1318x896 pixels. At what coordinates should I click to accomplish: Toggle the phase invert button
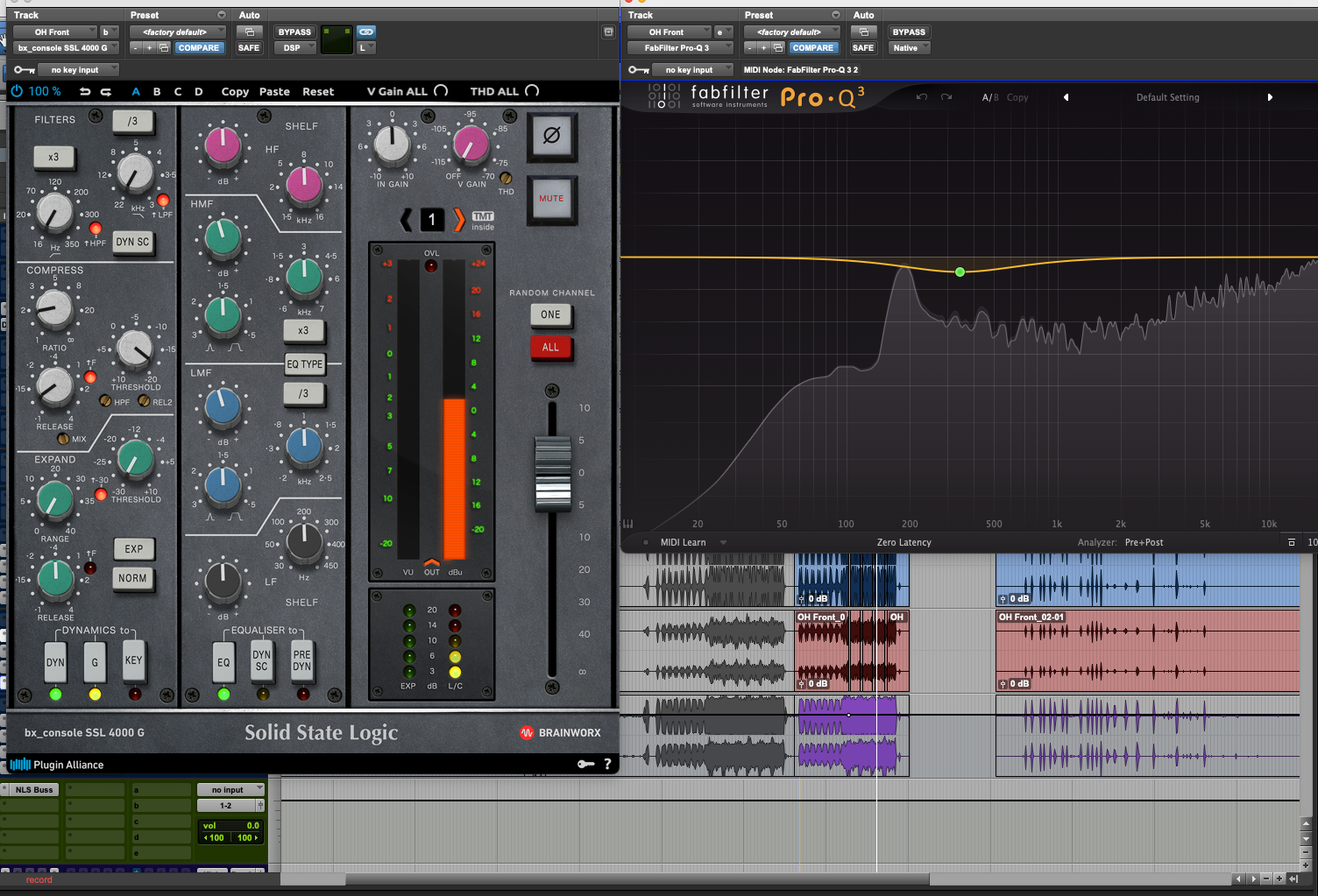(551, 136)
